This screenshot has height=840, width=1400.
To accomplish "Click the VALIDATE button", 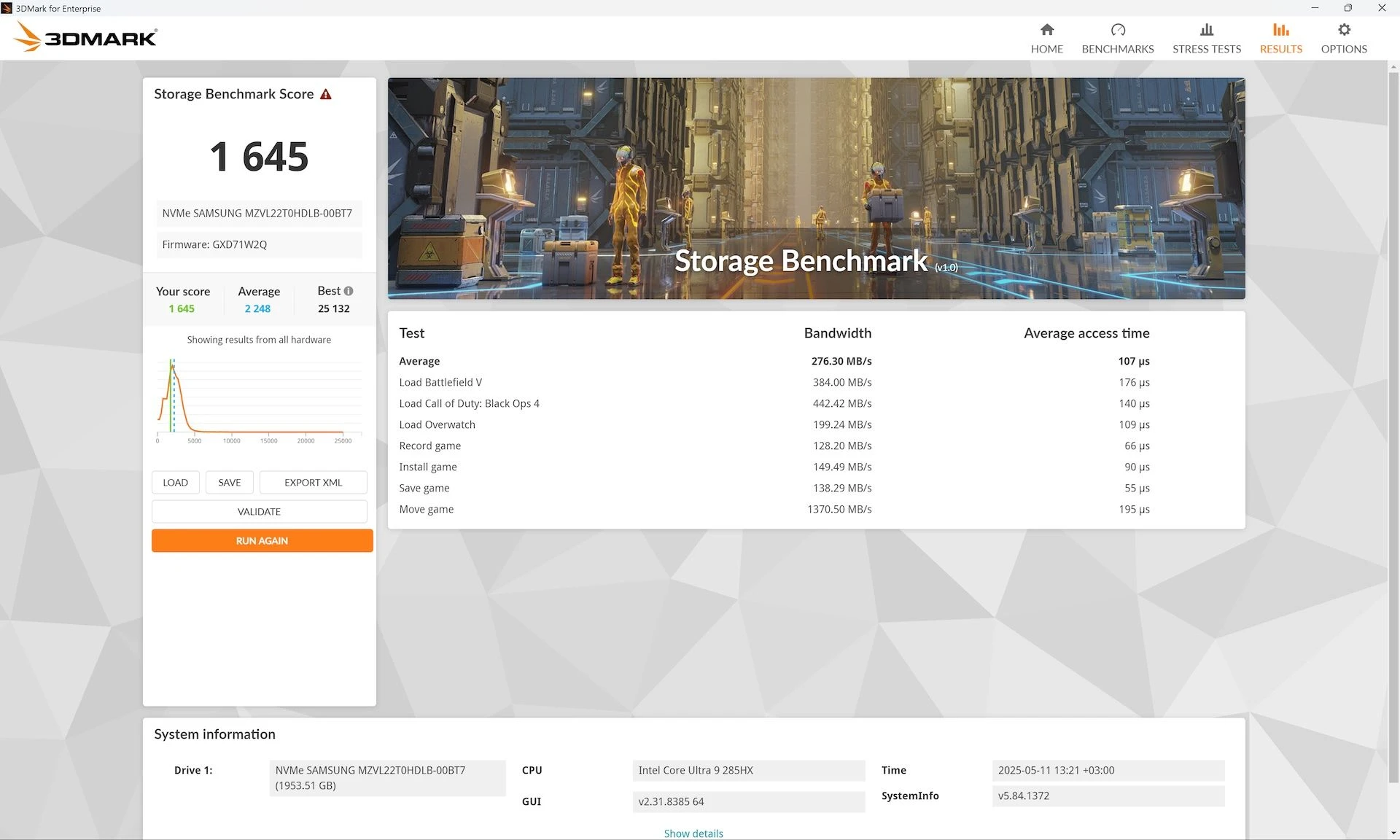I will [259, 511].
